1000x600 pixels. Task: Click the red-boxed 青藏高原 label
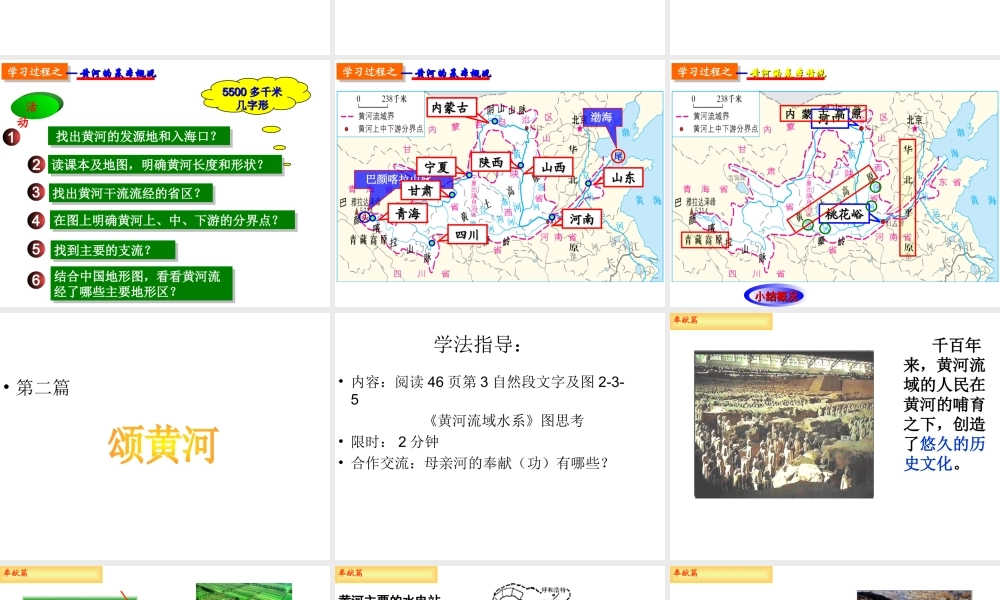click(704, 240)
